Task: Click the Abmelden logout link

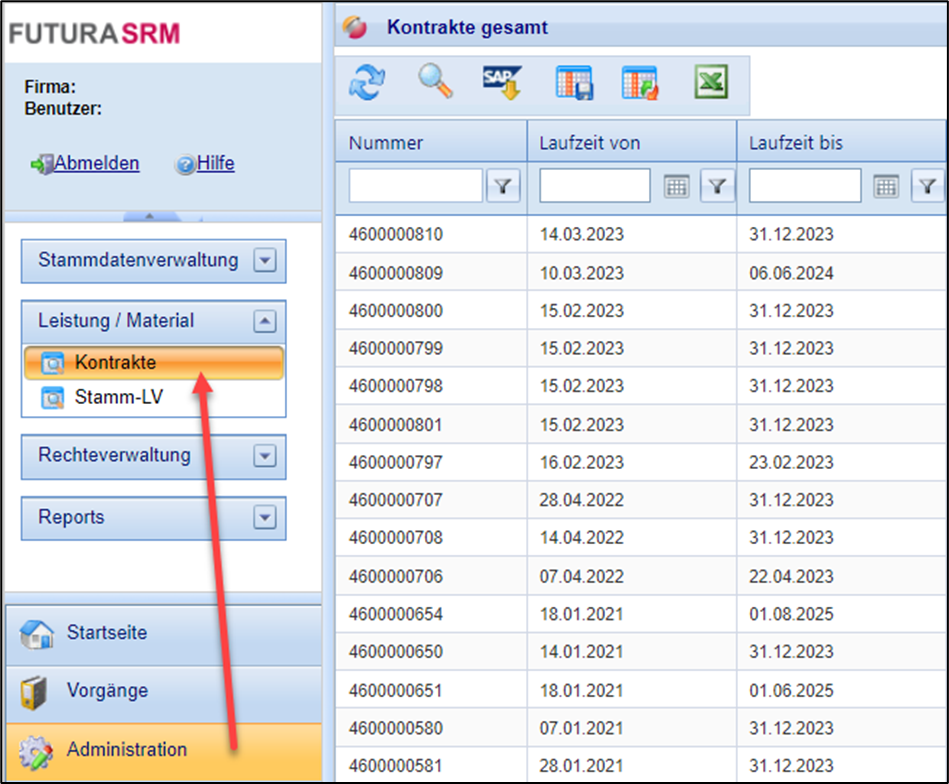Action: tap(96, 164)
